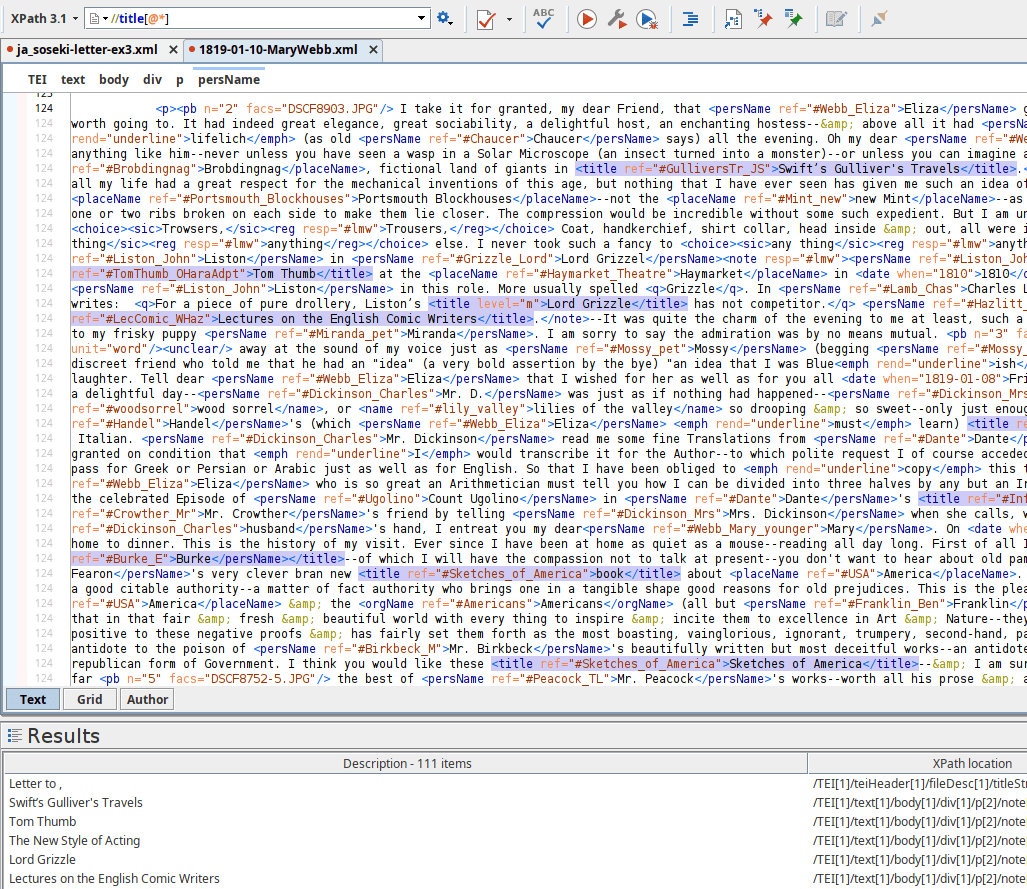Viewport: 1027px width, 889px height.
Task: Click line number 124 of first paragraph line
Action: click(44, 108)
